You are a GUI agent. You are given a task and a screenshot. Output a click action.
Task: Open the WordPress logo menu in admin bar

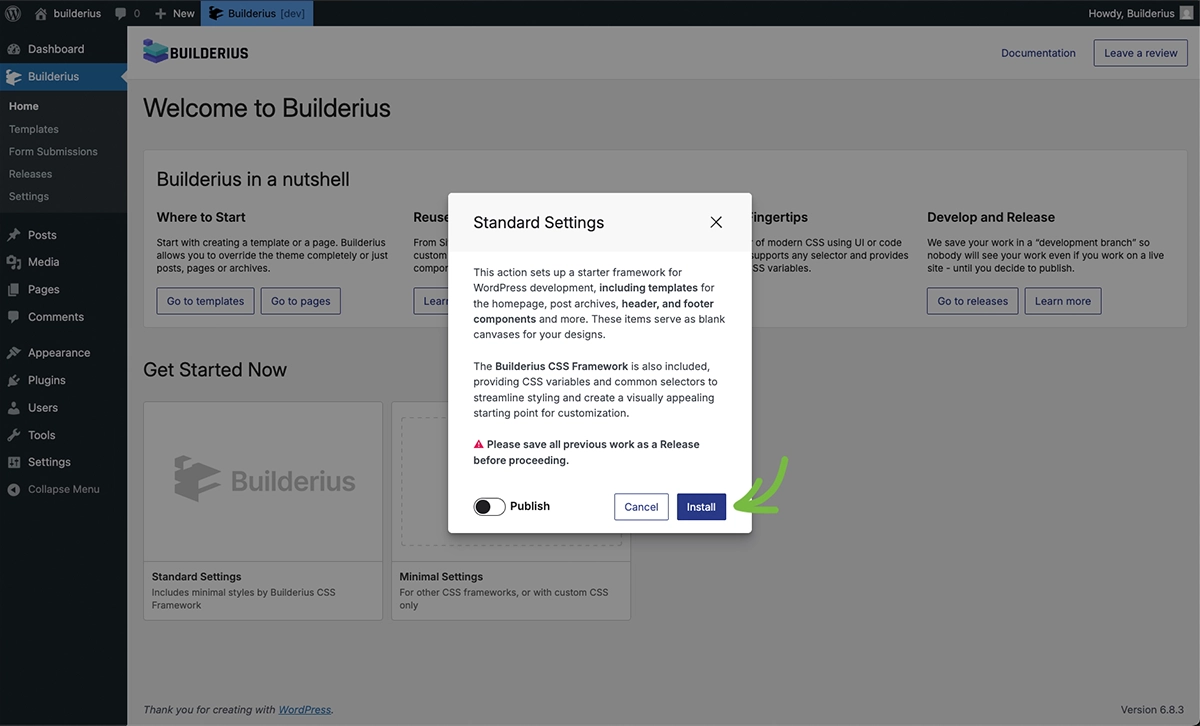(14, 13)
